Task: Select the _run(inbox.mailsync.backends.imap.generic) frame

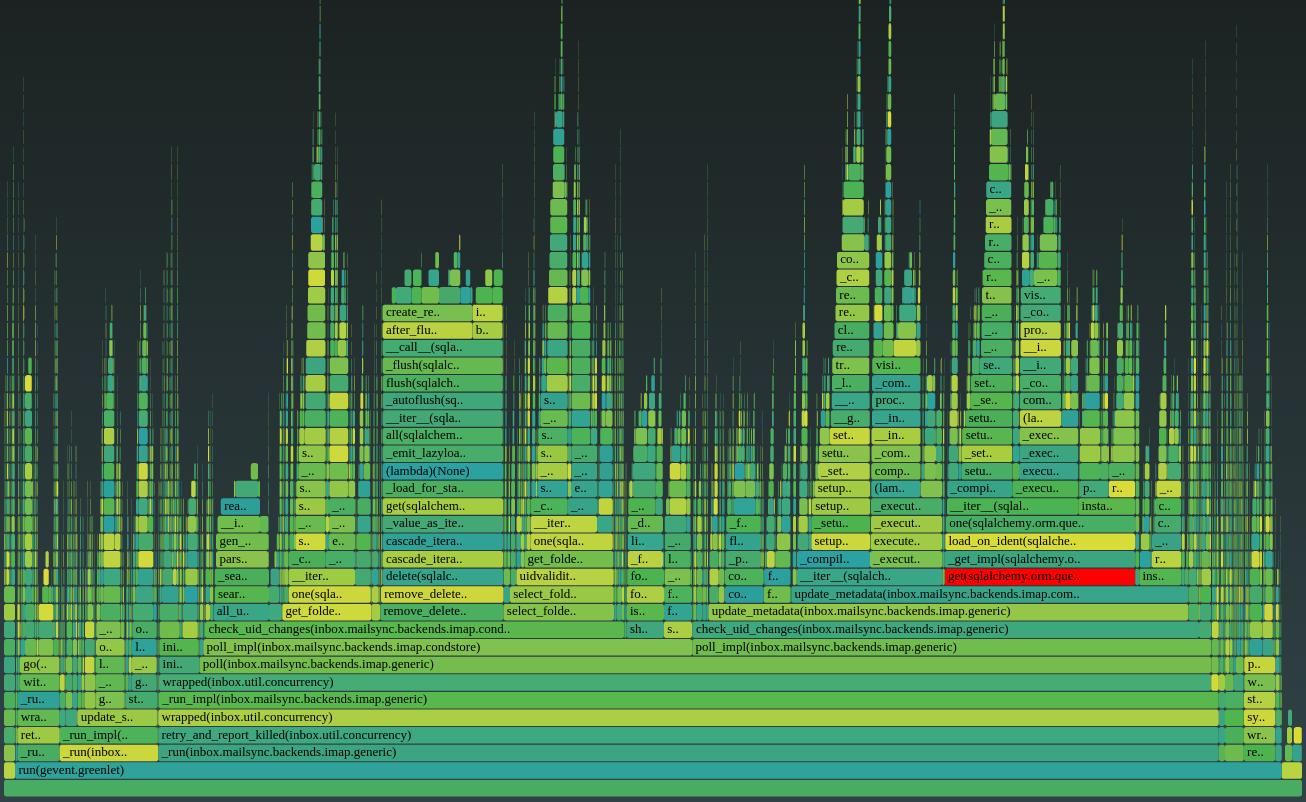Action: coord(688,752)
